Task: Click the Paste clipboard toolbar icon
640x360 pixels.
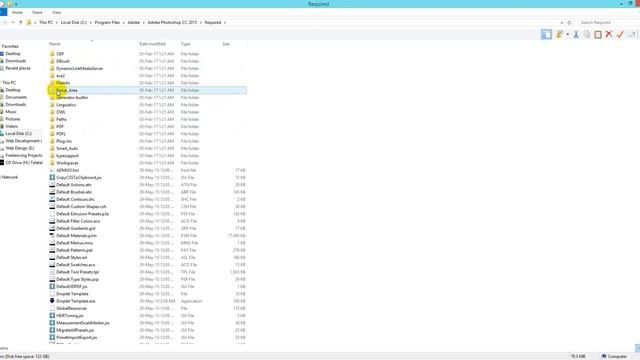Action: tap(598, 35)
